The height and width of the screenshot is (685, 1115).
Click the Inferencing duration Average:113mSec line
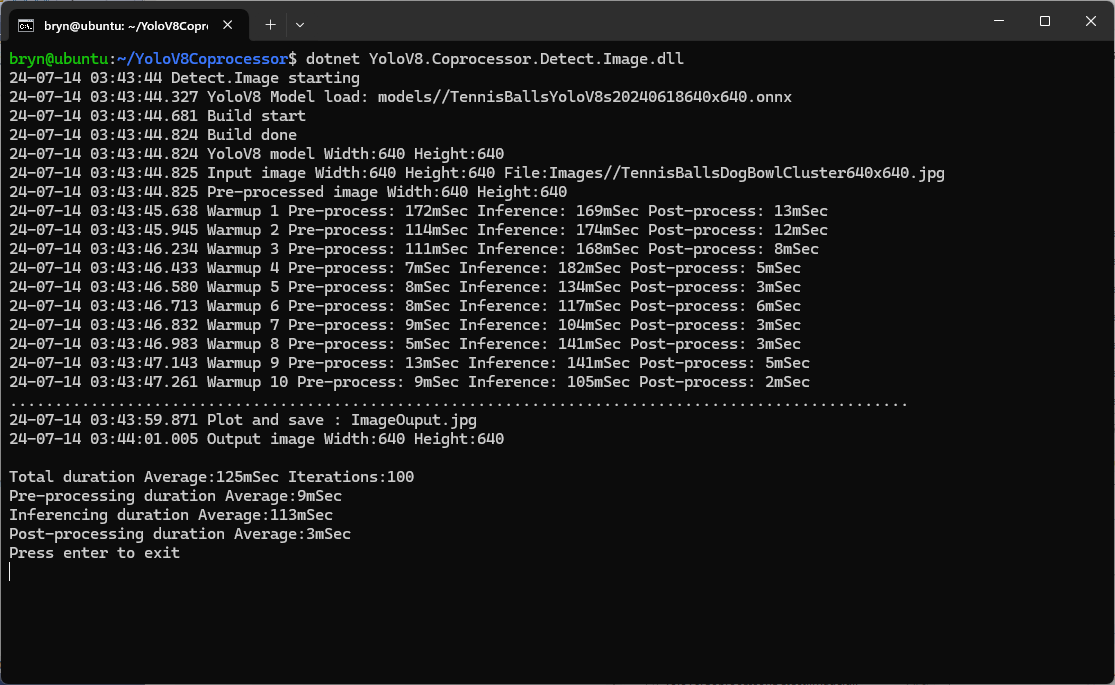tap(171, 515)
